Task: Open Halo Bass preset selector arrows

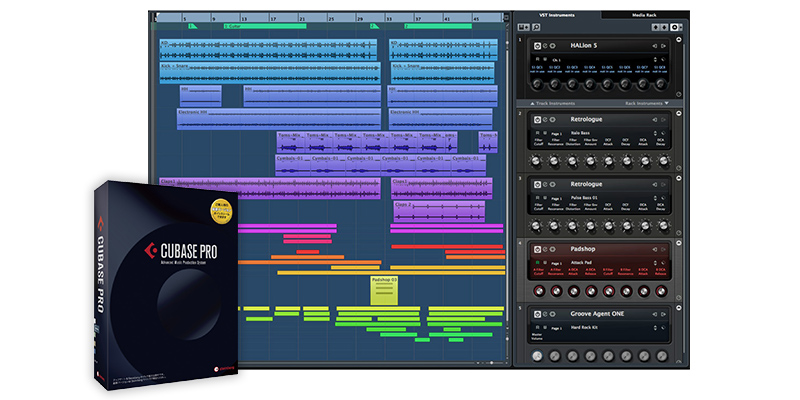Action: pyautogui.click(x=656, y=133)
